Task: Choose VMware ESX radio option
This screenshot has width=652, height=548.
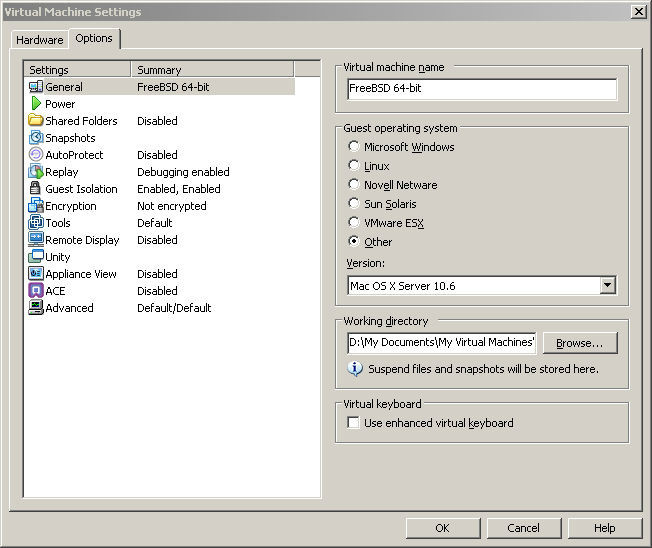Action: pyautogui.click(x=353, y=222)
